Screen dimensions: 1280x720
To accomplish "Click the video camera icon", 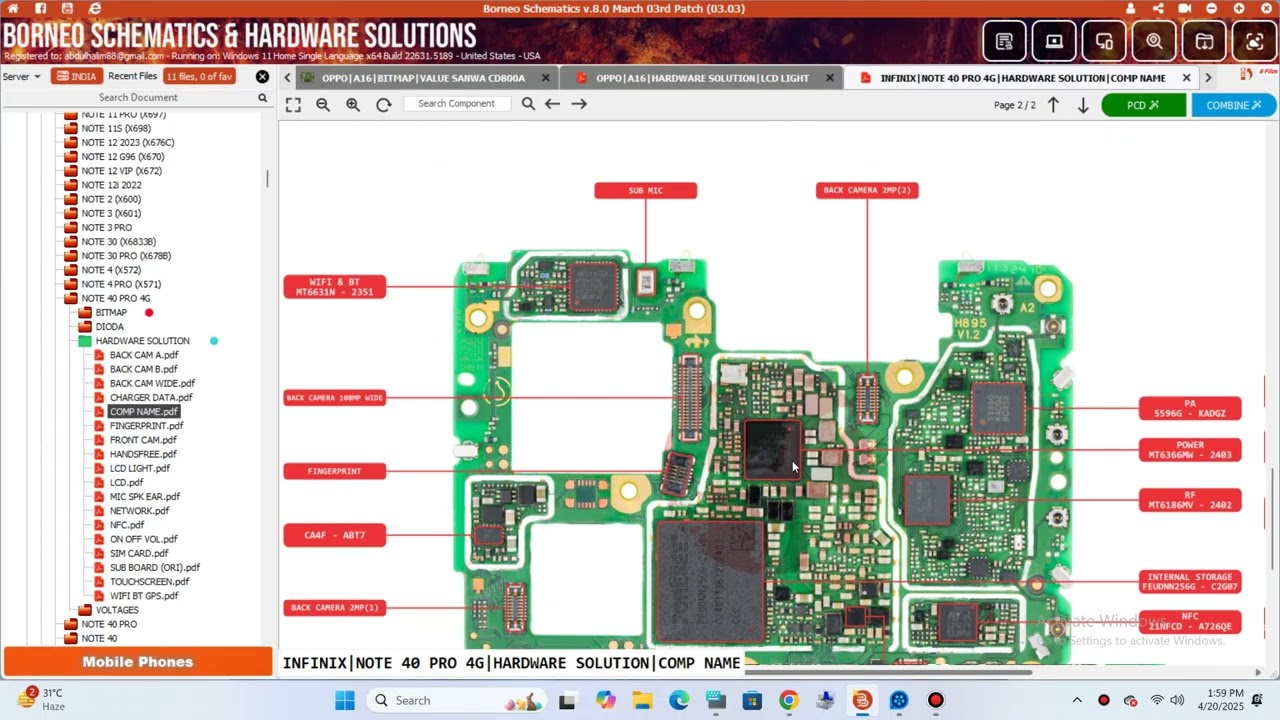I will click(1185, 8).
